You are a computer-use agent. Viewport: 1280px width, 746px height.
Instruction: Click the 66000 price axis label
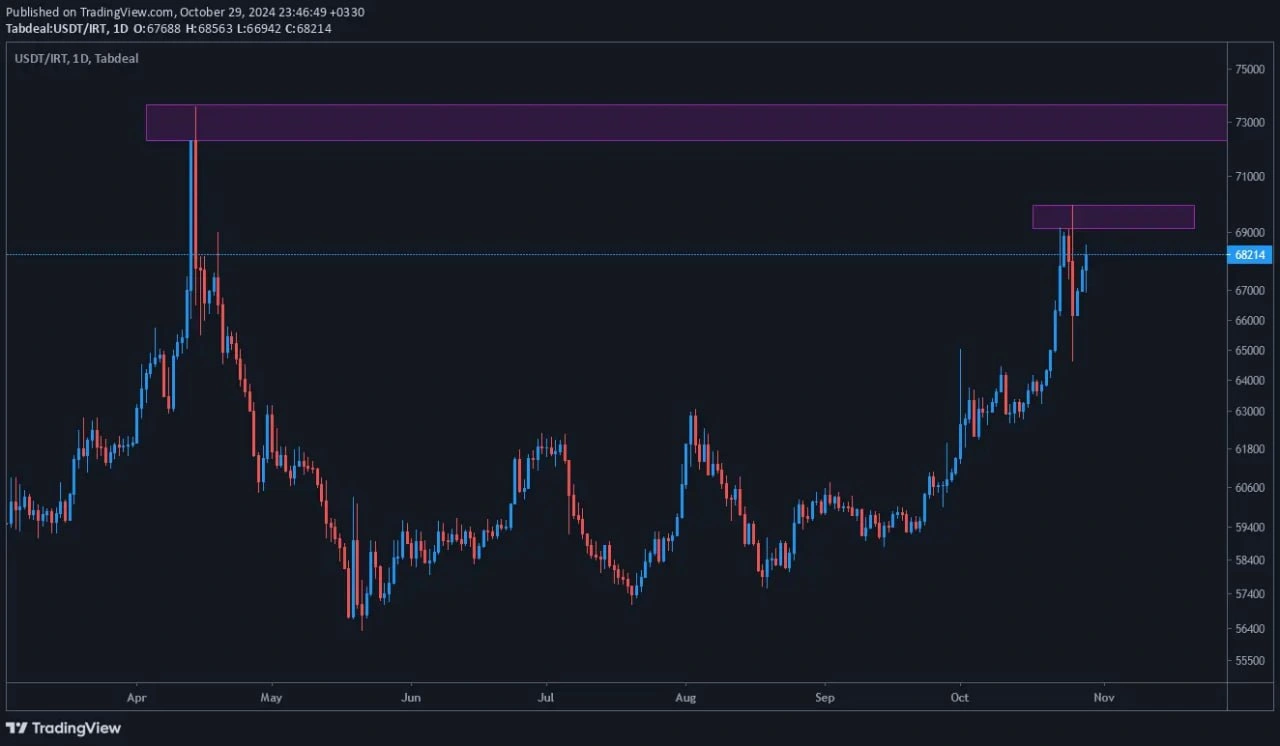[1251, 321]
